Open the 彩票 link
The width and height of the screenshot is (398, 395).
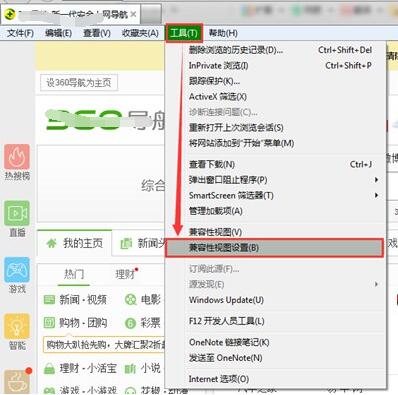click(151, 323)
